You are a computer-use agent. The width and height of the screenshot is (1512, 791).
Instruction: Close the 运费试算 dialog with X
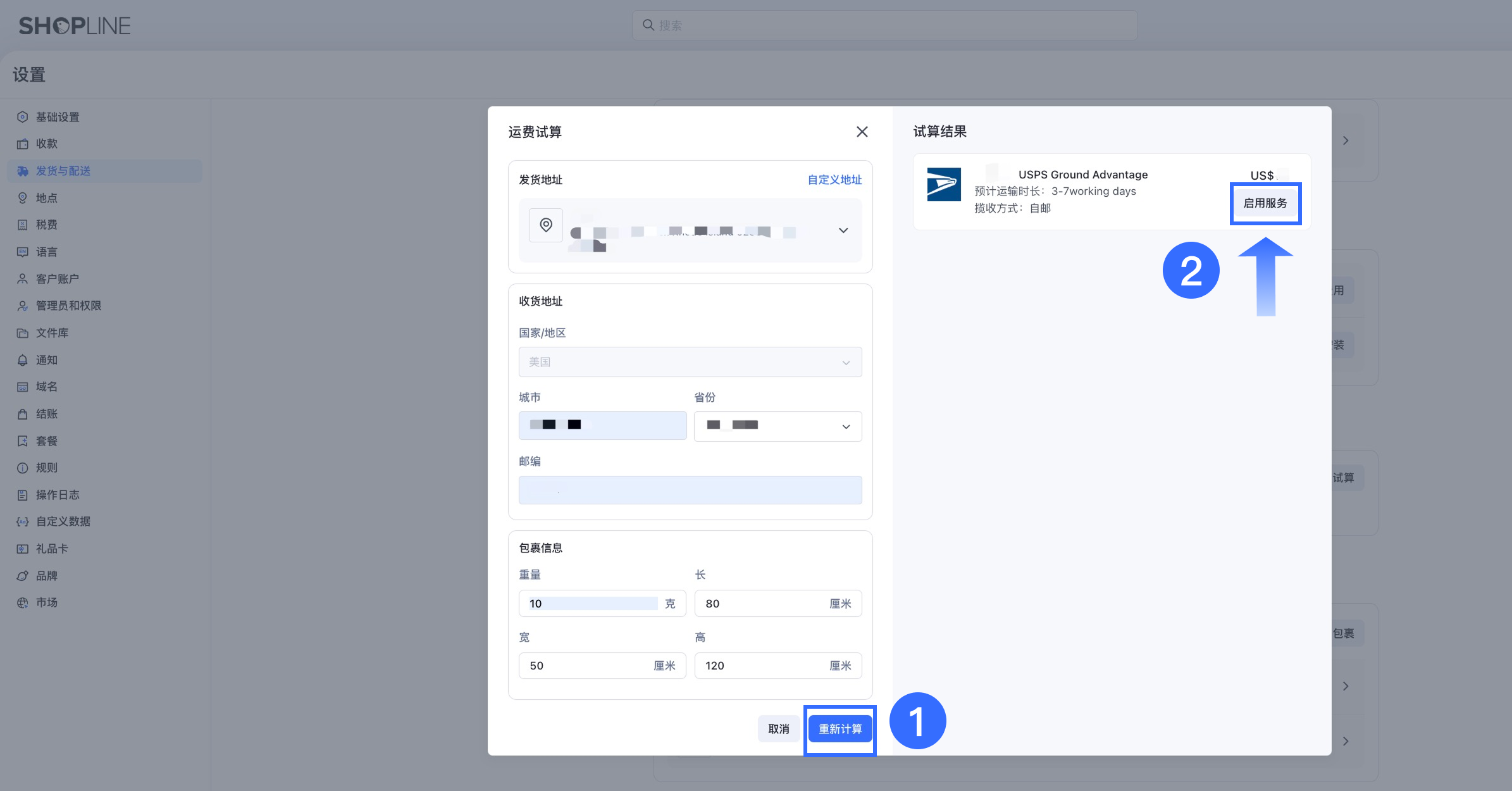coord(862,132)
